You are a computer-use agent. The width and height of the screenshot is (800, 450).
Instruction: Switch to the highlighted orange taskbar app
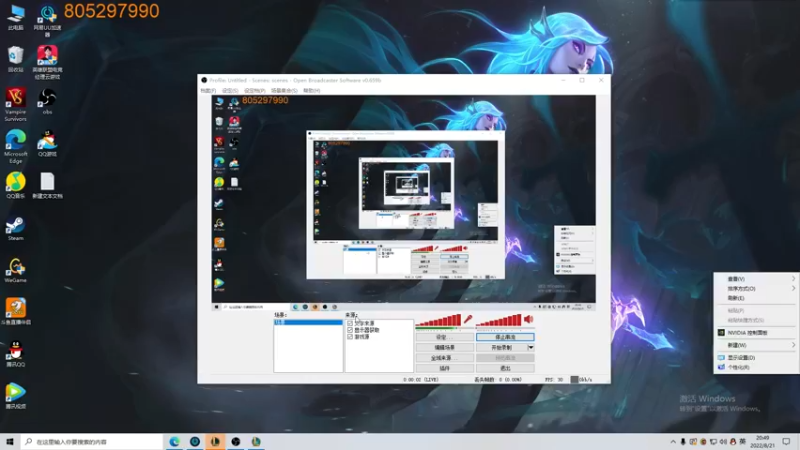pyautogui.click(x=215, y=441)
